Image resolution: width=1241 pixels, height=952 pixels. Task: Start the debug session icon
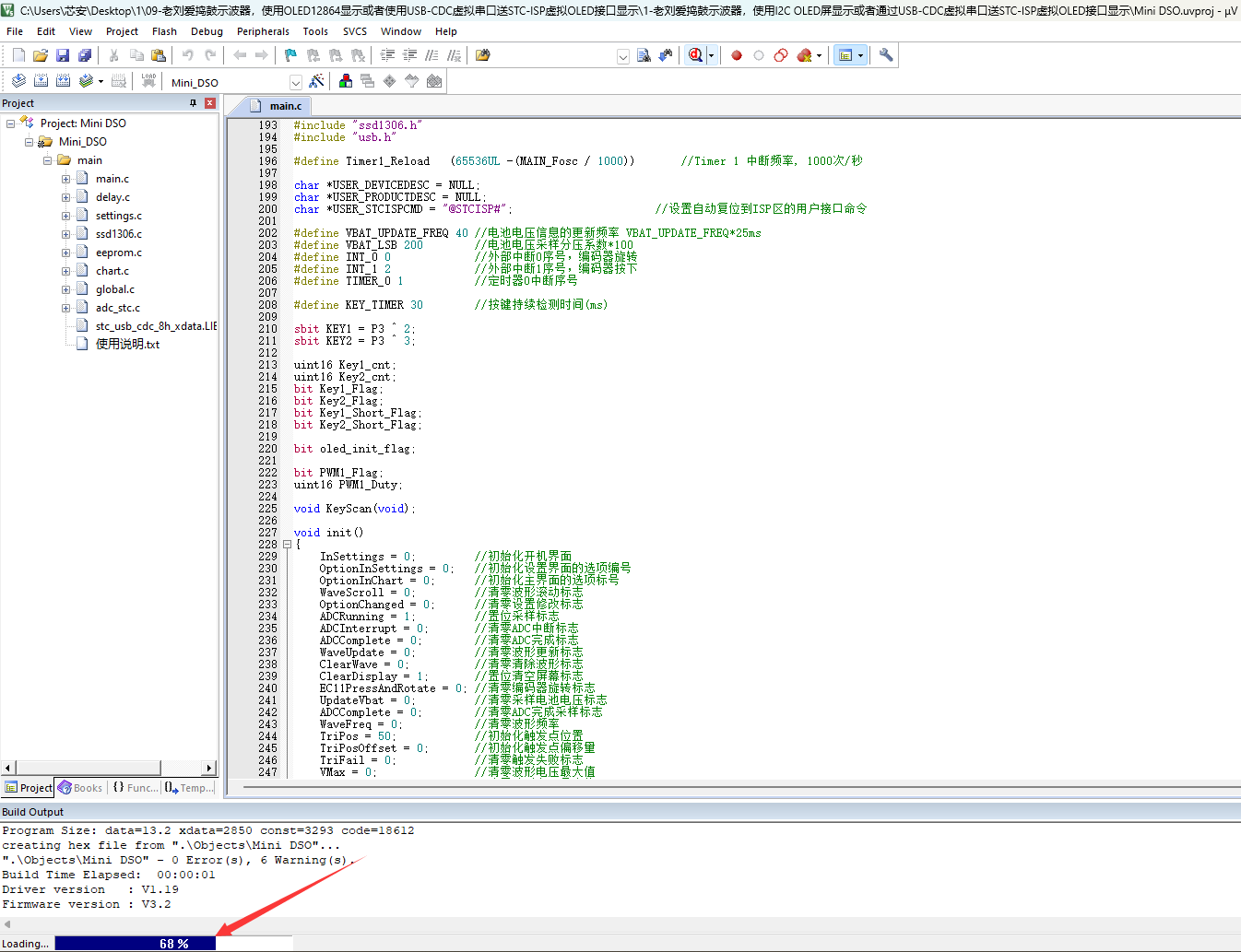click(x=695, y=55)
